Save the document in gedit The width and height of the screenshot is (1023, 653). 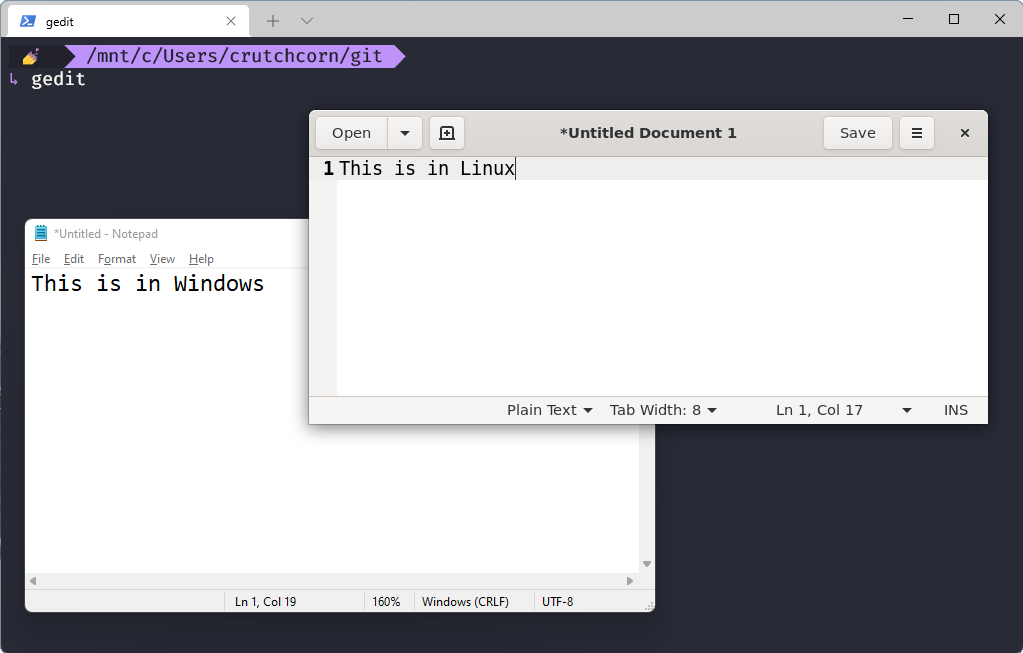pyautogui.click(x=857, y=132)
